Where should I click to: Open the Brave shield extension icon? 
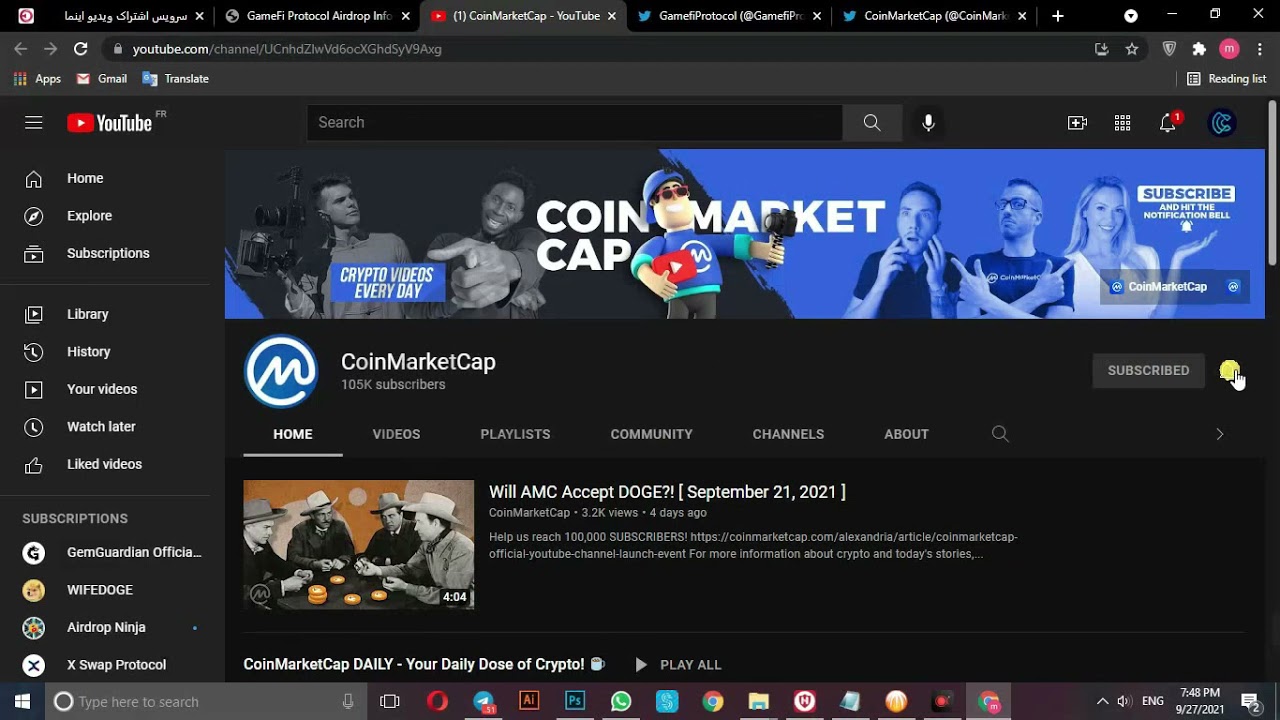[x=1169, y=49]
